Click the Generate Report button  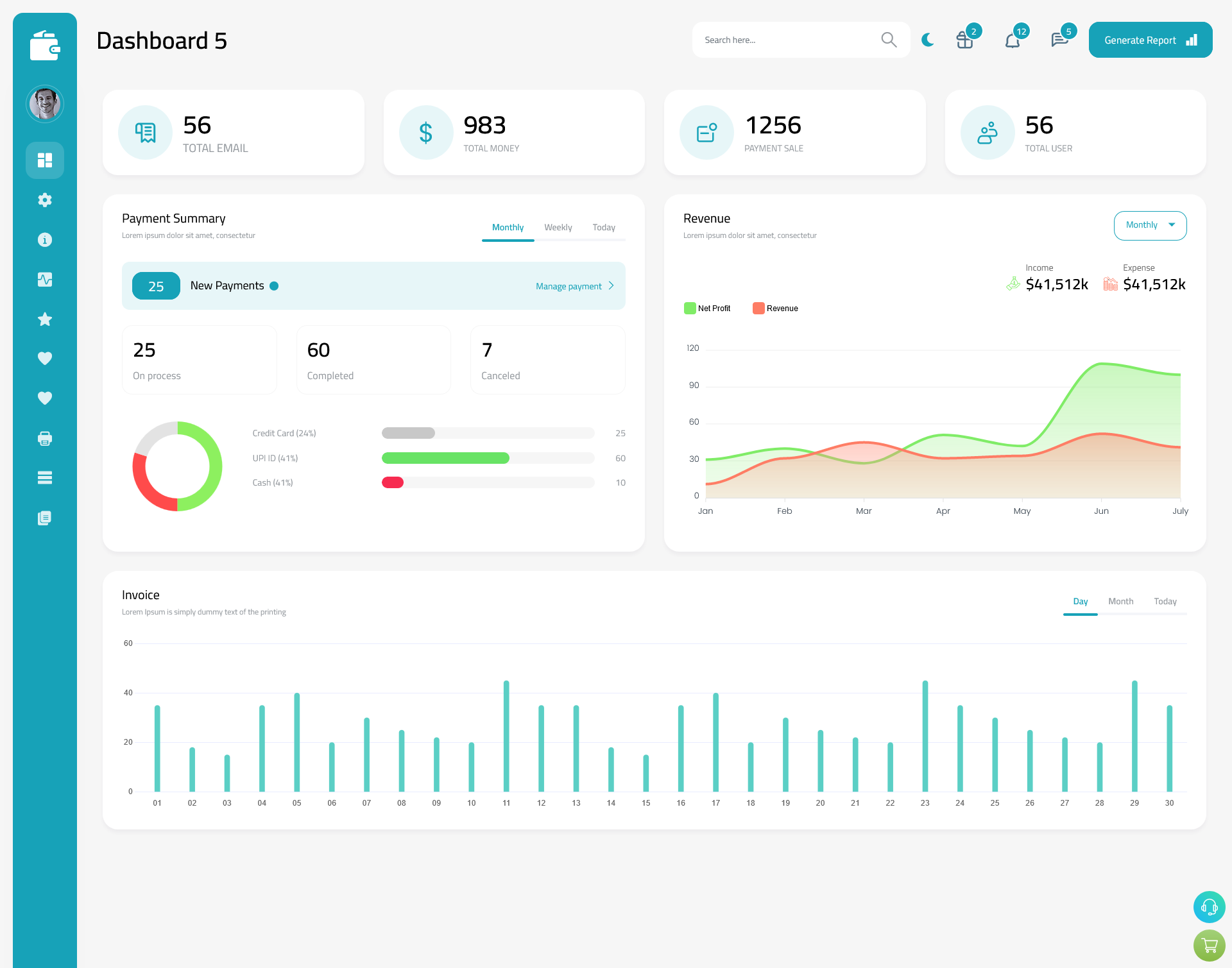1149,39
